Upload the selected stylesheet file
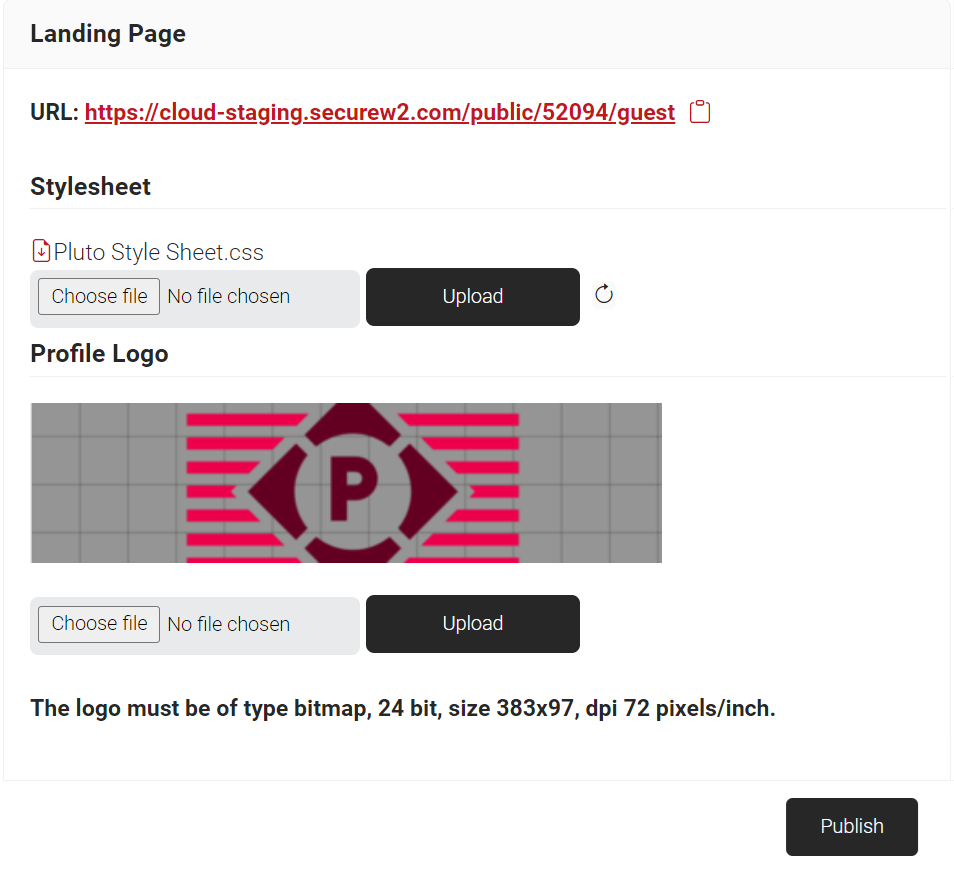954x869 pixels. pyautogui.click(x=472, y=297)
